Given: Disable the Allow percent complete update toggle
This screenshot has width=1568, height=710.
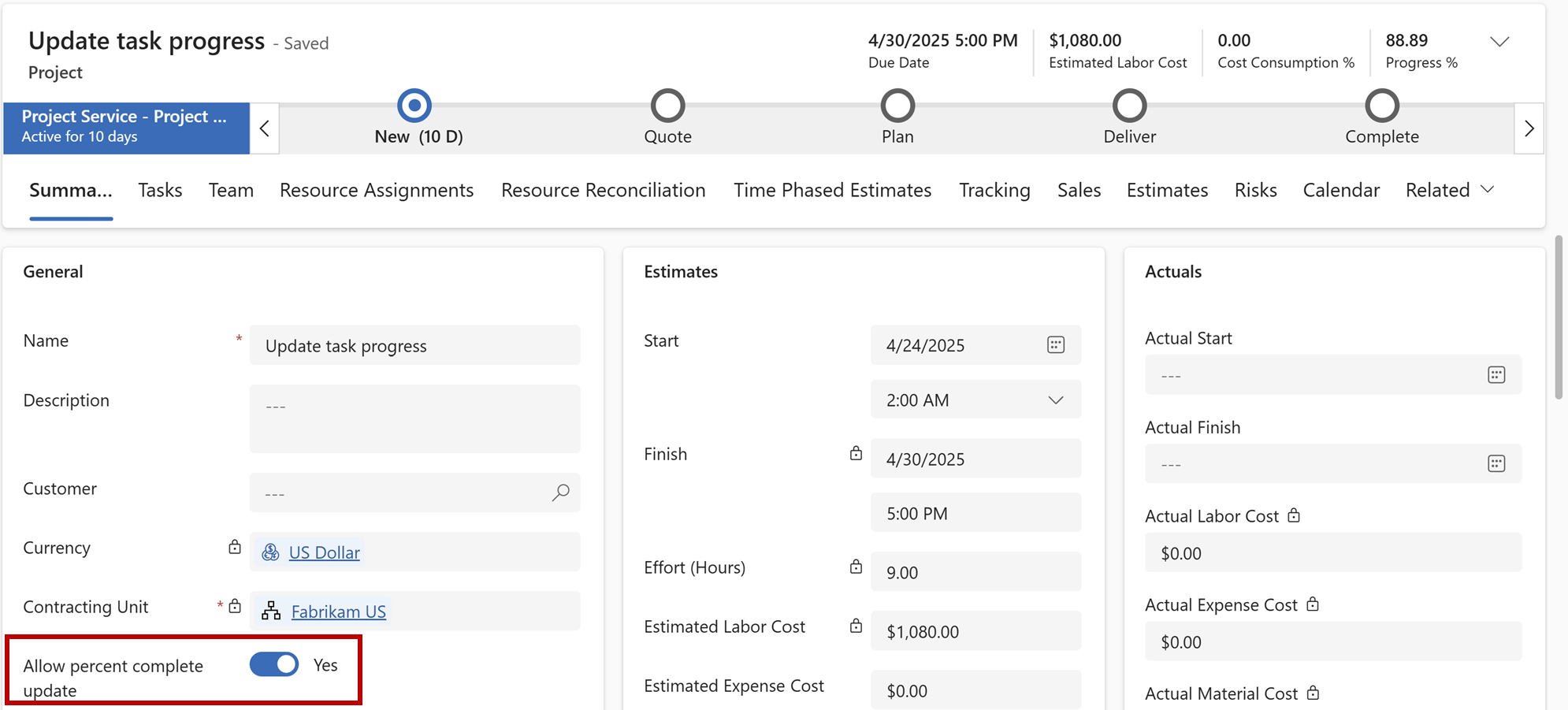Looking at the screenshot, I should click(x=273, y=664).
